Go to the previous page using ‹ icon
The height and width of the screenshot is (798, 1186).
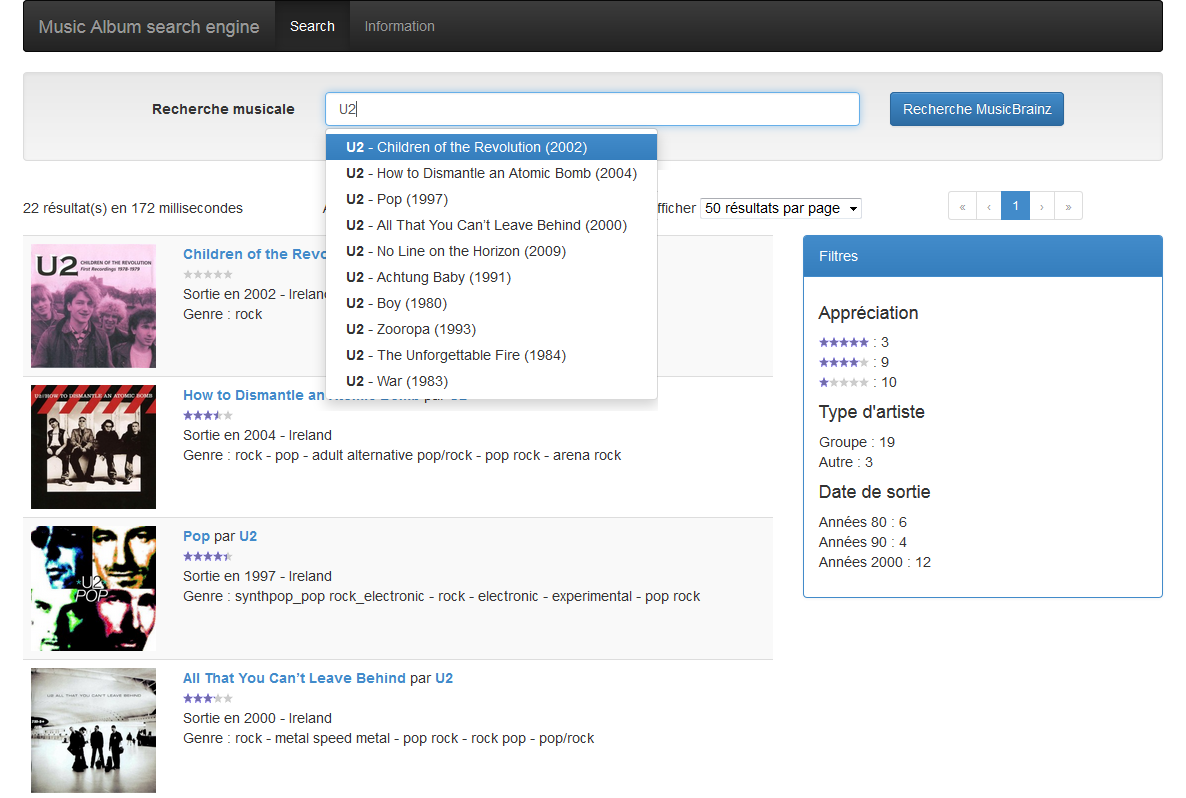coord(988,205)
